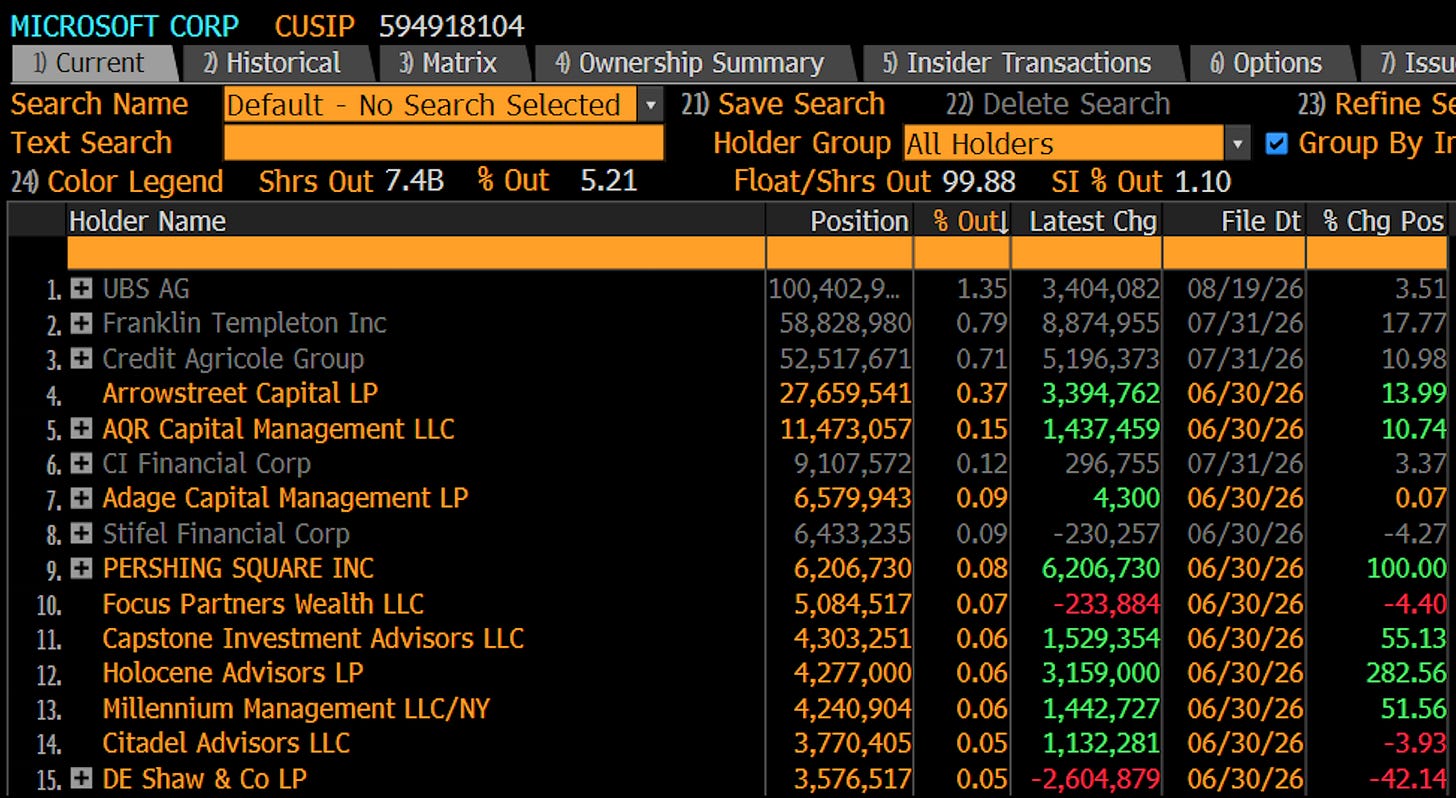The image size is (1456, 798).
Task: Expand Credit Agricole Group holdings
Action: tap(82, 359)
